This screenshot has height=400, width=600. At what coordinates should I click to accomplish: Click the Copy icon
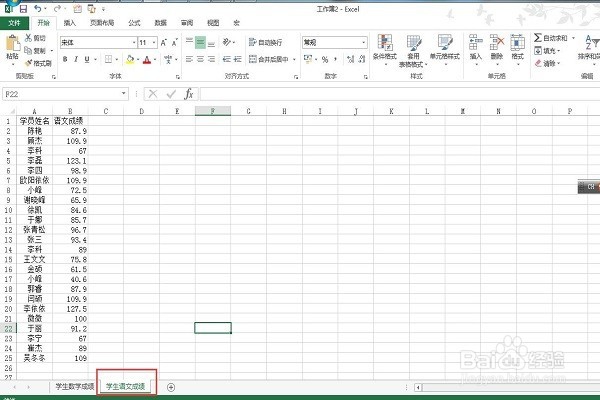click(28, 50)
